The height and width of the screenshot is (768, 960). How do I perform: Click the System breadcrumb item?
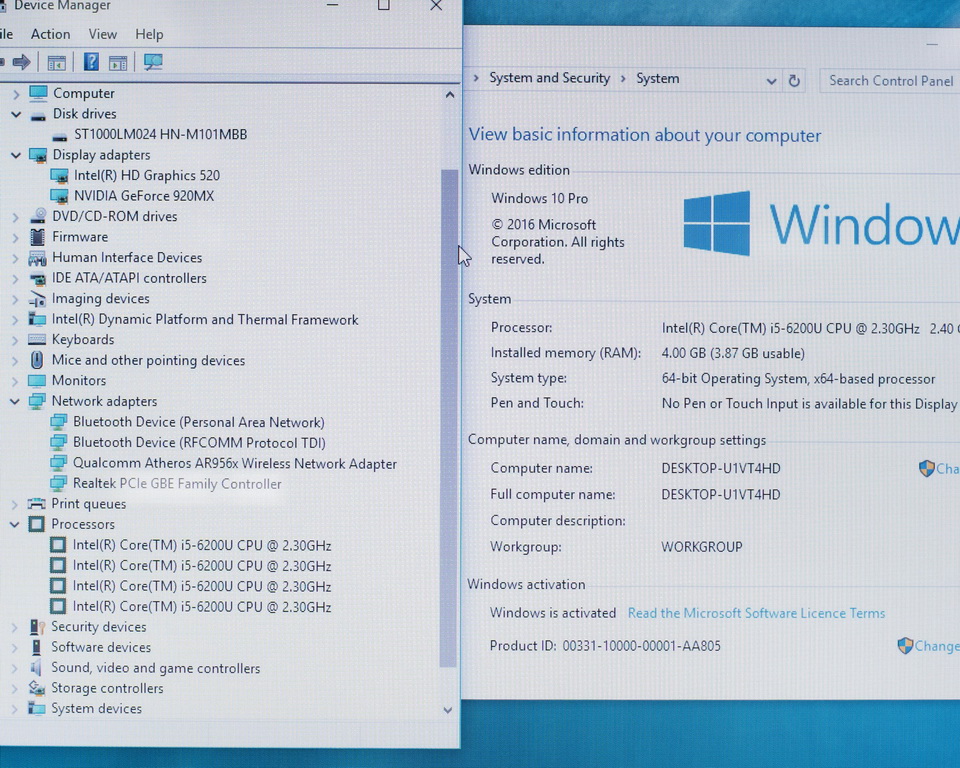click(x=658, y=78)
